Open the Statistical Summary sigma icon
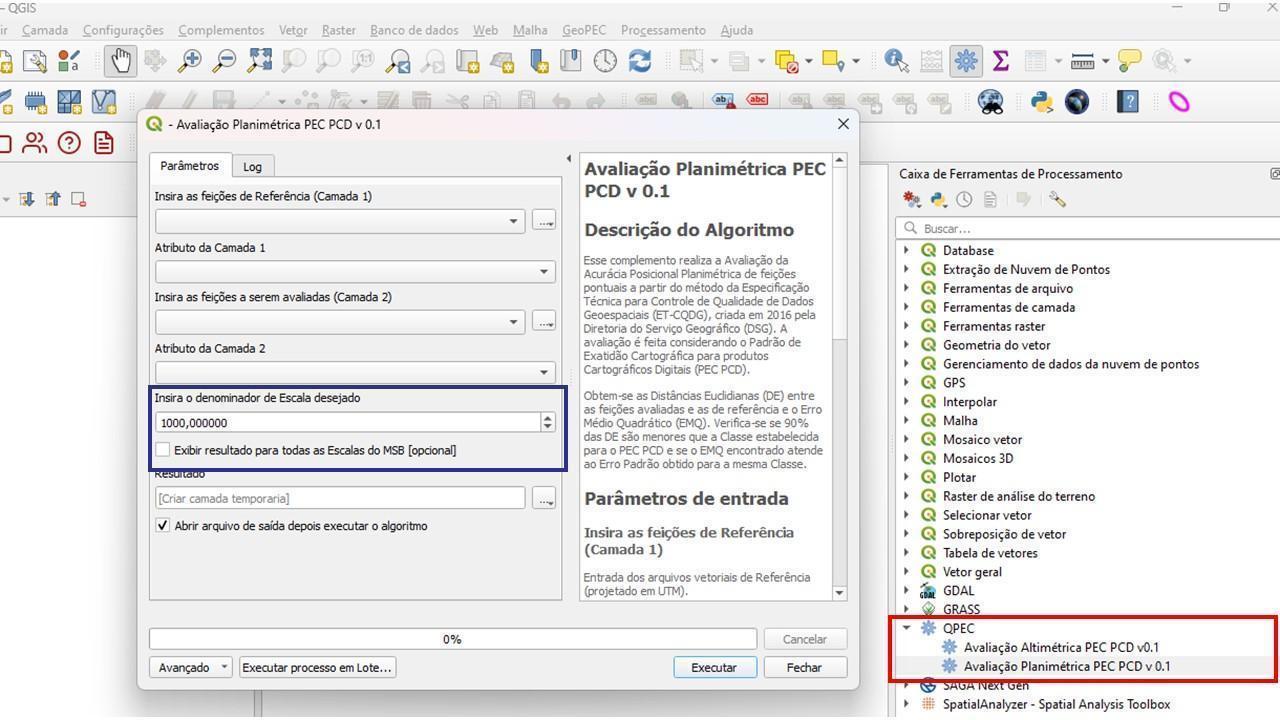 pos(1000,61)
